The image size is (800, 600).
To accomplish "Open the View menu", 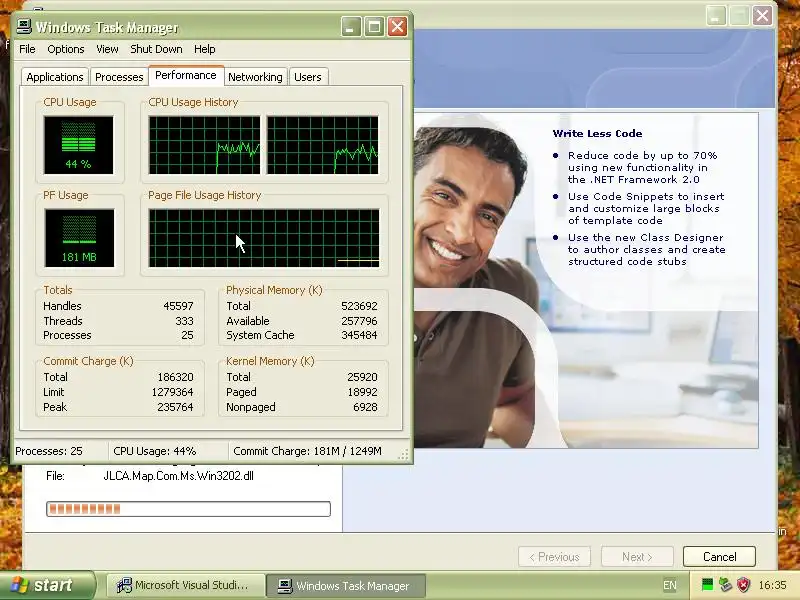I will tap(107, 49).
